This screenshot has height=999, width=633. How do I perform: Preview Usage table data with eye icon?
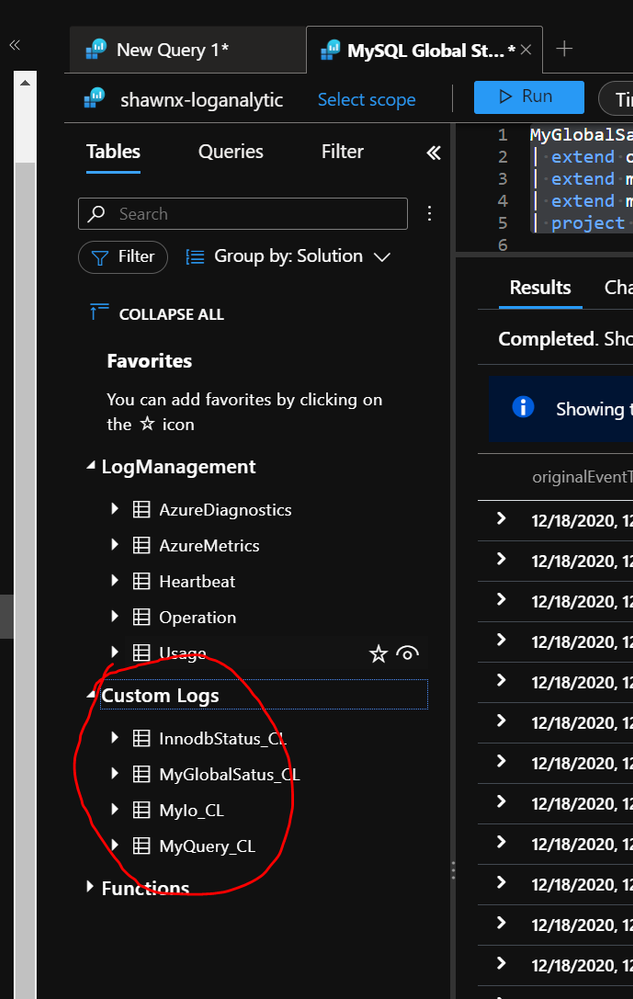[408, 654]
